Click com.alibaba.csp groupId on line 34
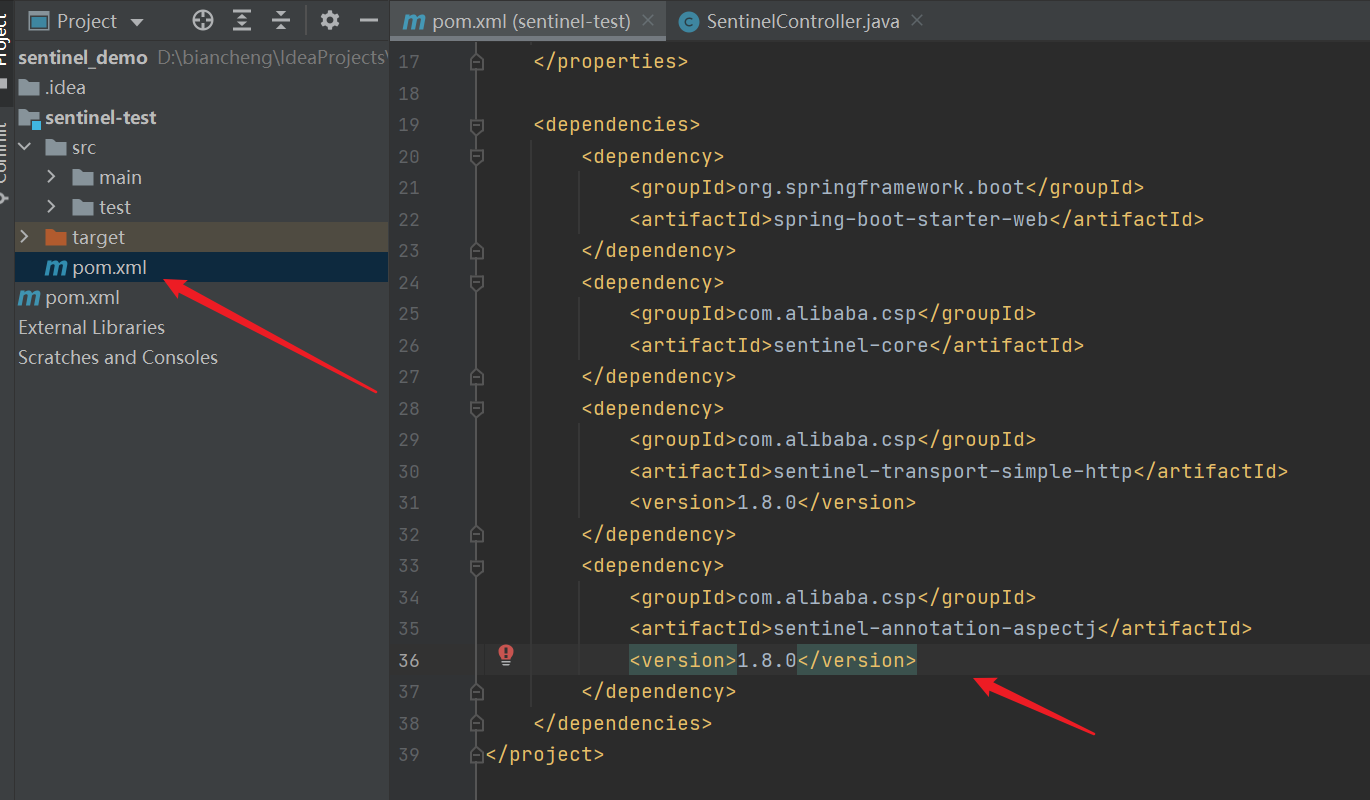The width and height of the screenshot is (1370, 800). click(827, 597)
